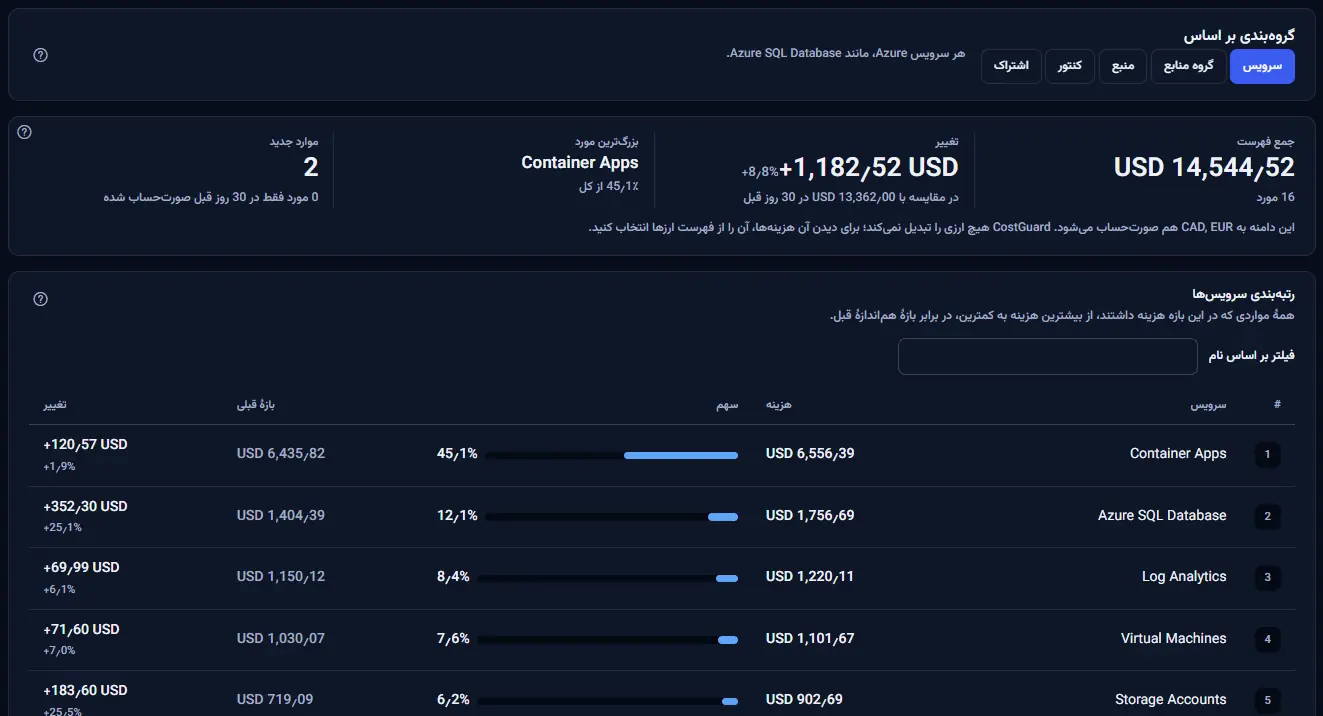
Task: Click the cost USD 1,756٫69
Action: 810,516
